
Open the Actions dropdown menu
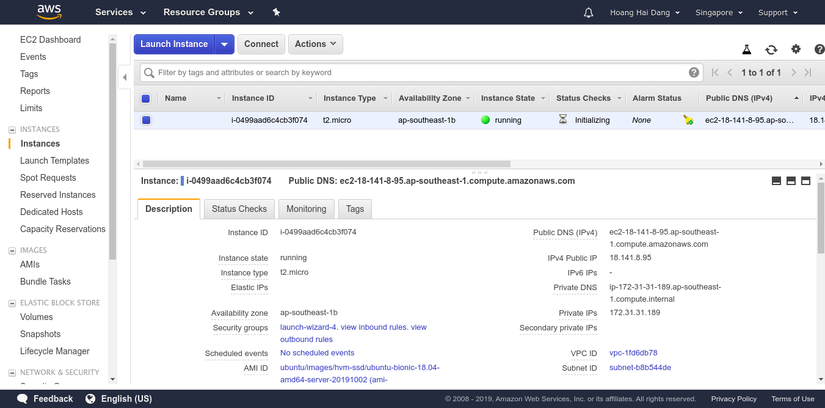pos(315,44)
